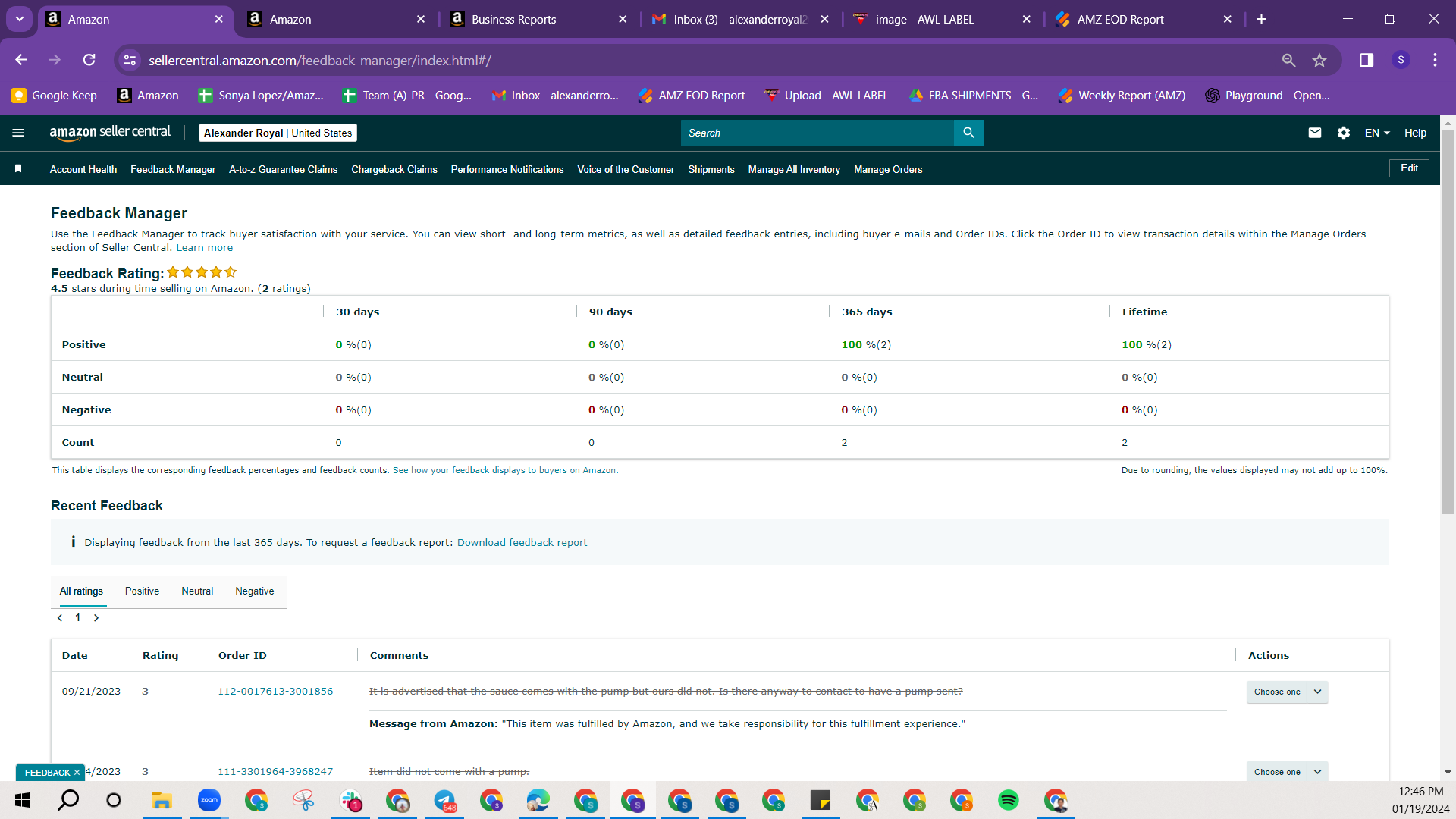
Task: Open the browser side panel icon
Action: point(1367,60)
